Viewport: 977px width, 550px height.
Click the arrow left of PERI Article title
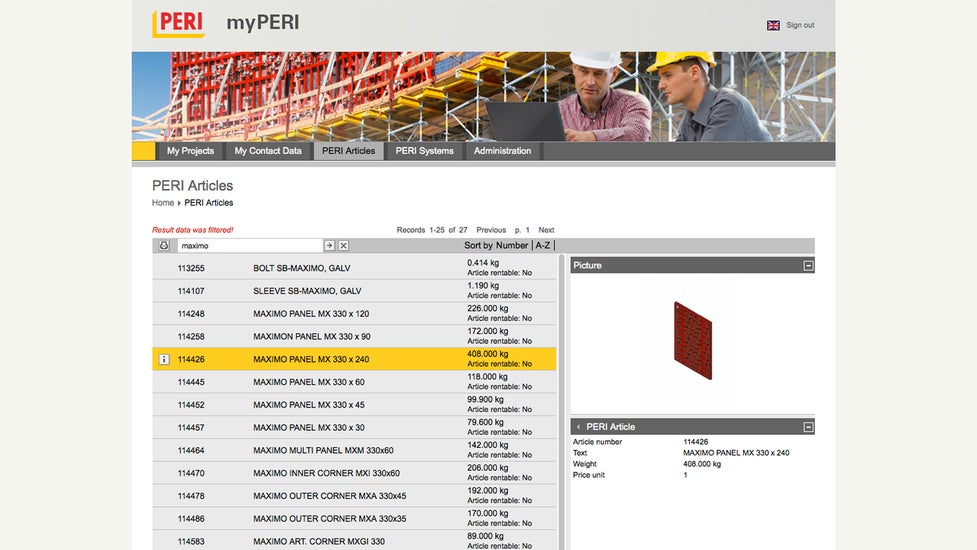point(578,427)
